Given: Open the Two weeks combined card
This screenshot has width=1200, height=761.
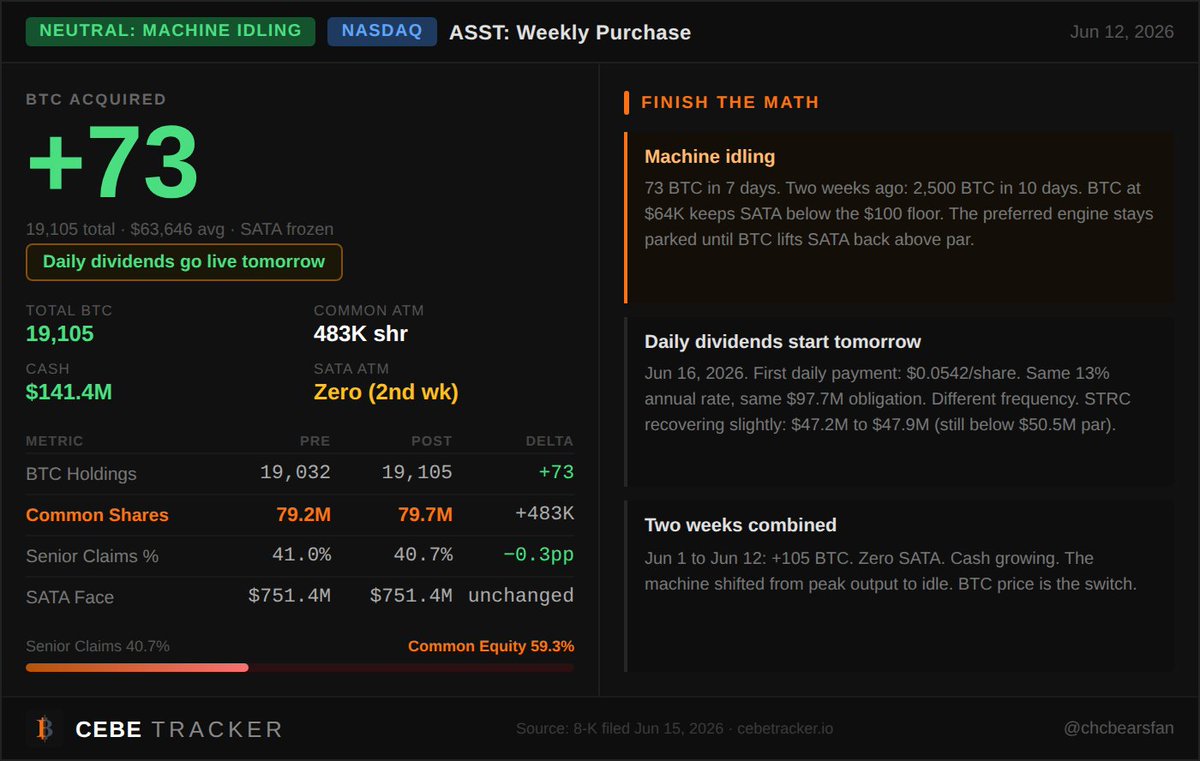Looking at the screenshot, I should click(899, 586).
